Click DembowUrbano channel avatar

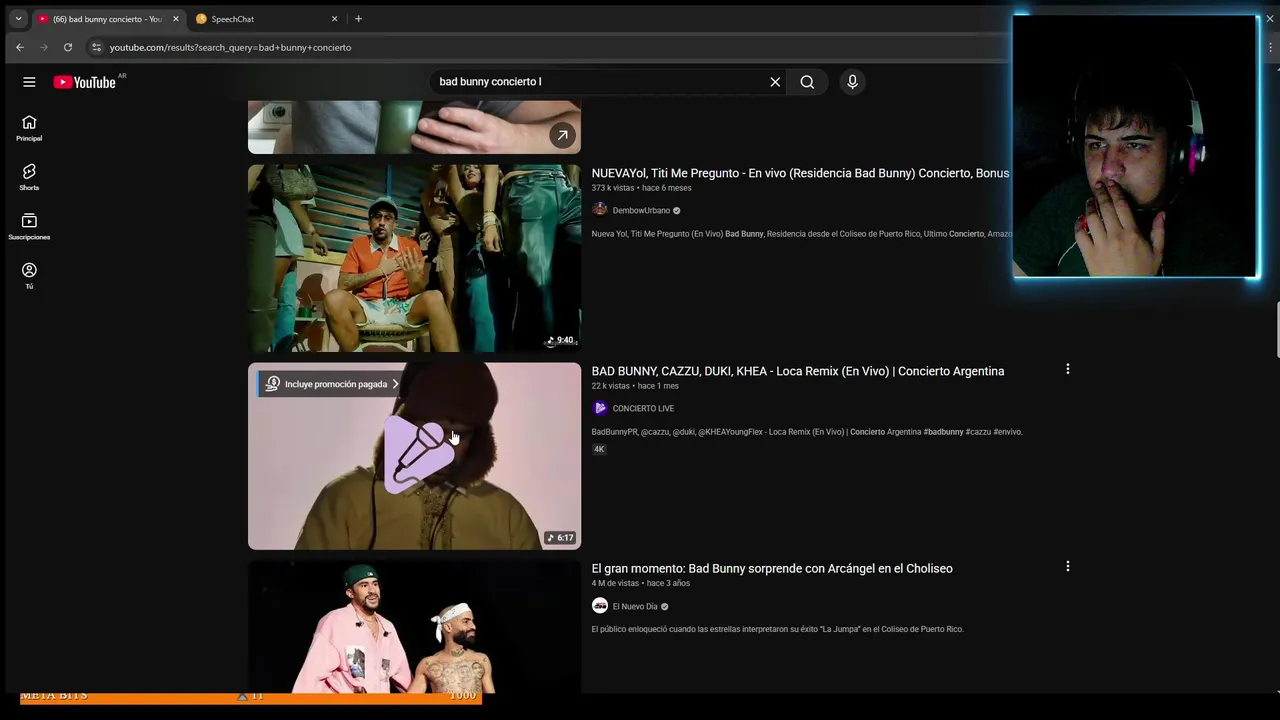click(600, 210)
